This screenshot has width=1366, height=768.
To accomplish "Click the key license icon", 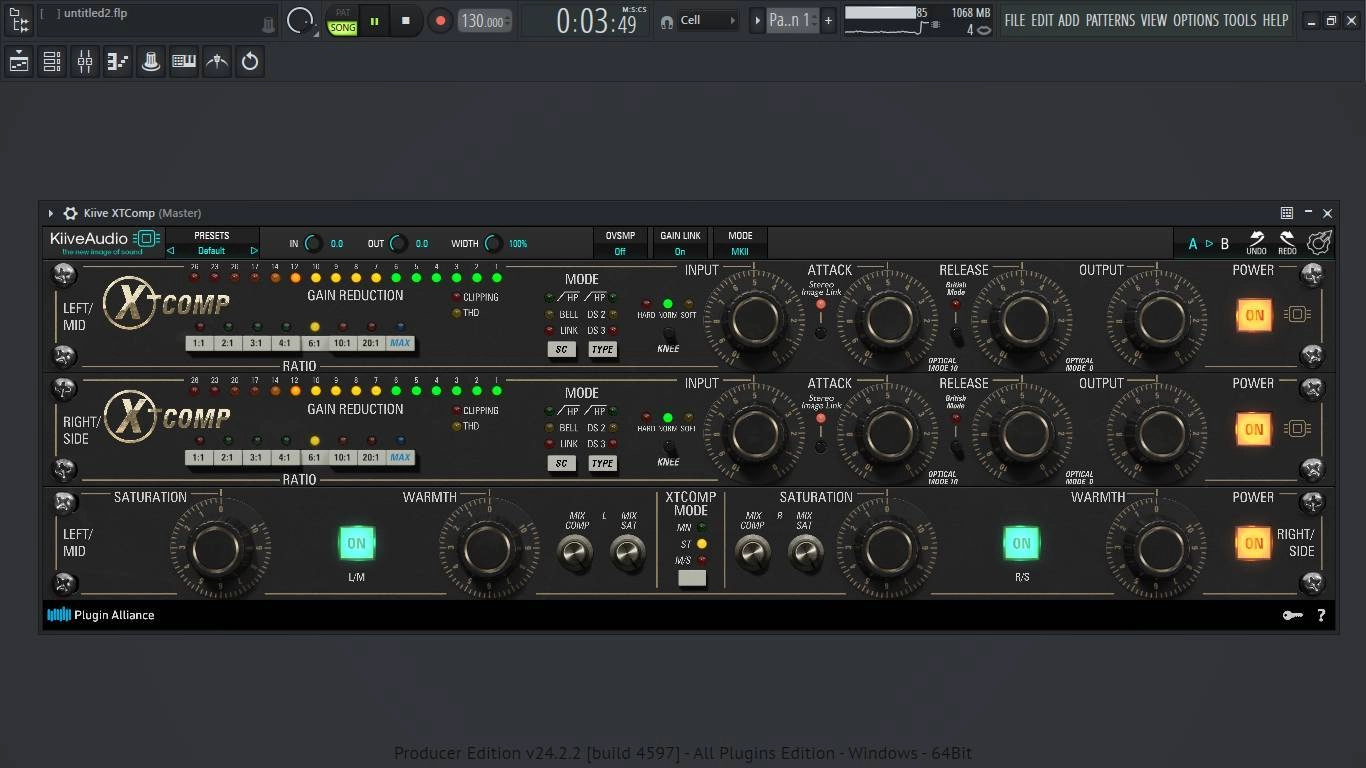I will (1293, 615).
